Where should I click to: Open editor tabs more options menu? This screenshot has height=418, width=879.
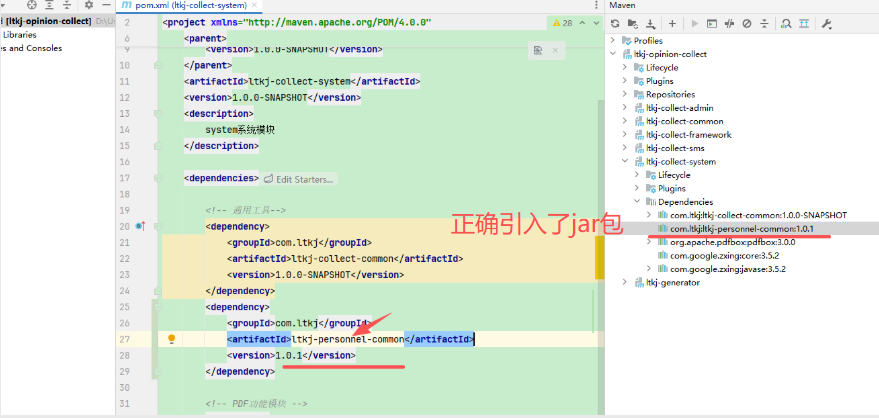[595, 5]
